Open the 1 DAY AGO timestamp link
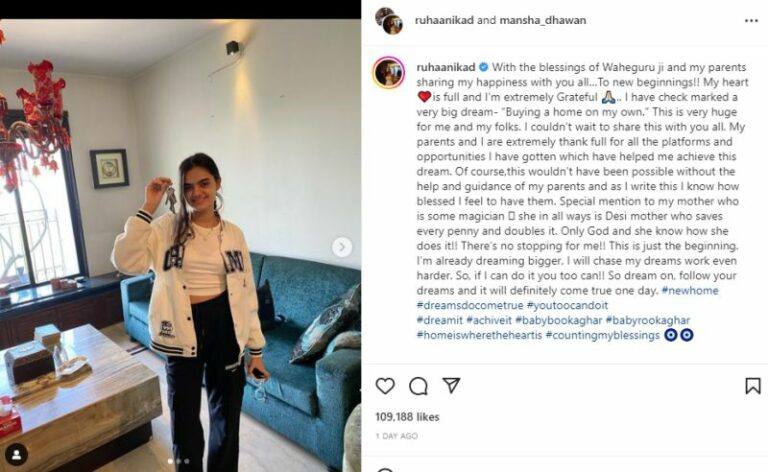 [x=396, y=436]
